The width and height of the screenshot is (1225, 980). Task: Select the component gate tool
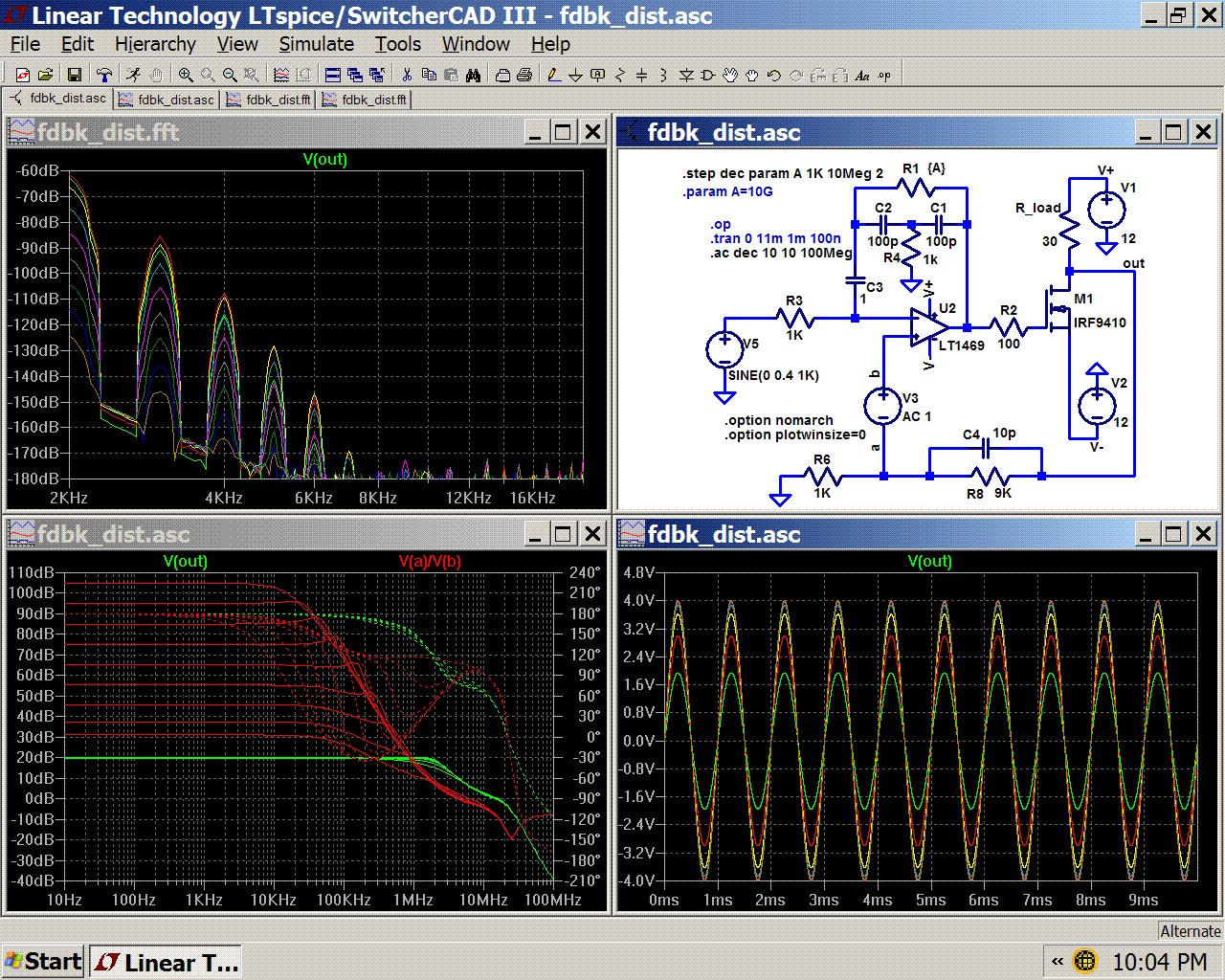pos(707,75)
